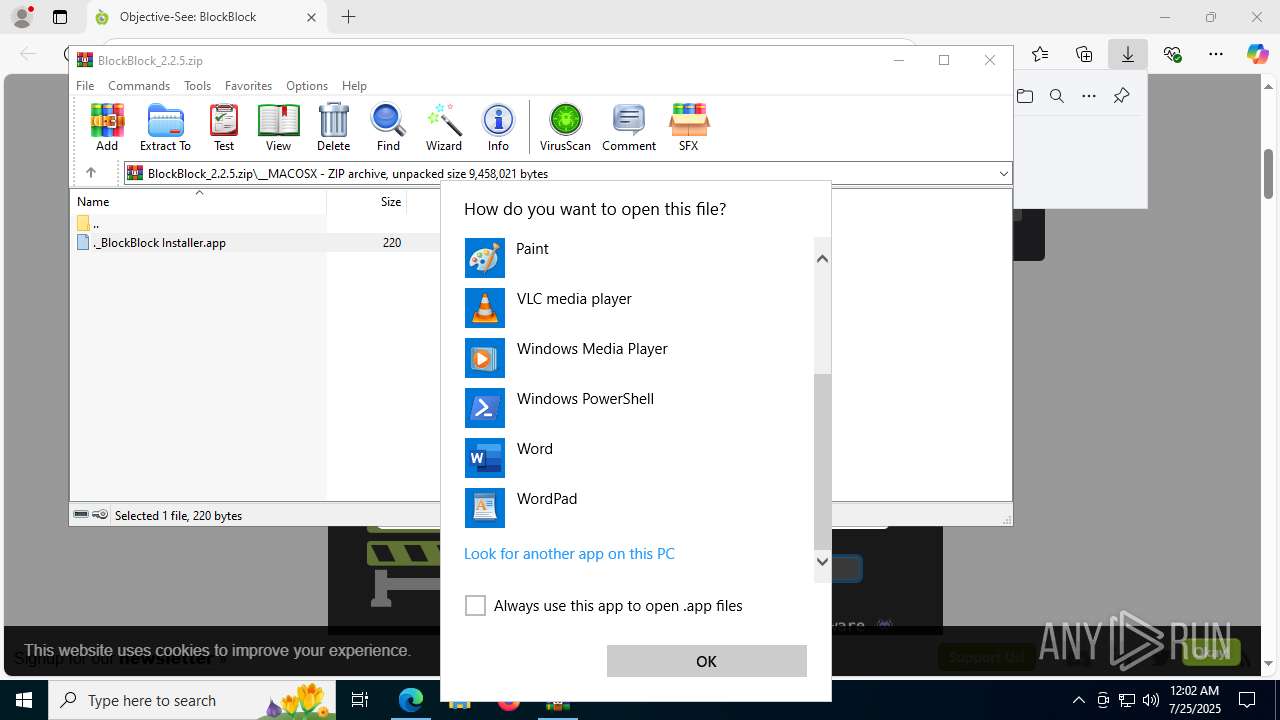This screenshot has width=1280, height=720.
Task: Click the app list scrollbar thumb
Action: [822, 461]
